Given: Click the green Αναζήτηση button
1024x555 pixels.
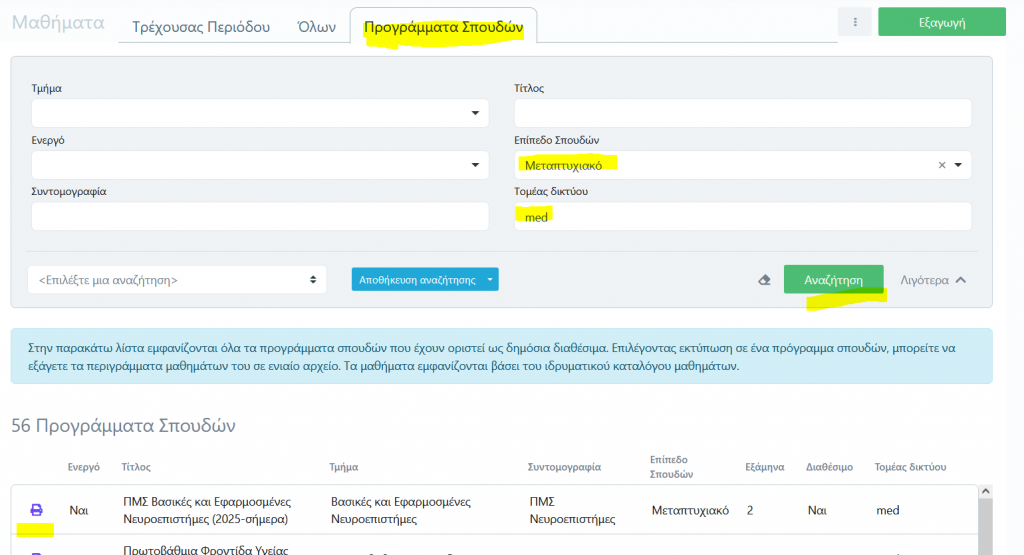Looking at the screenshot, I should pos(833,280).
